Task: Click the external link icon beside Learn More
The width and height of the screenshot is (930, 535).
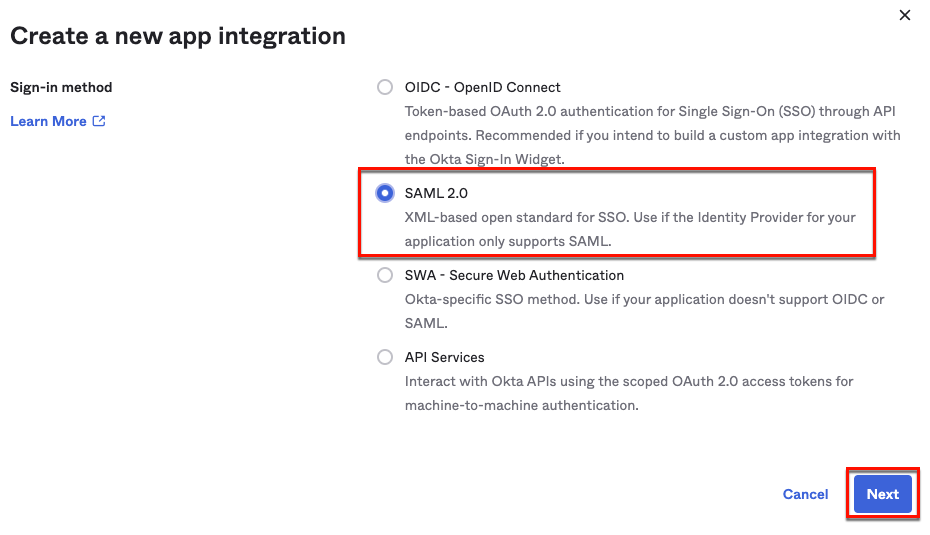Action: [99, 121]
